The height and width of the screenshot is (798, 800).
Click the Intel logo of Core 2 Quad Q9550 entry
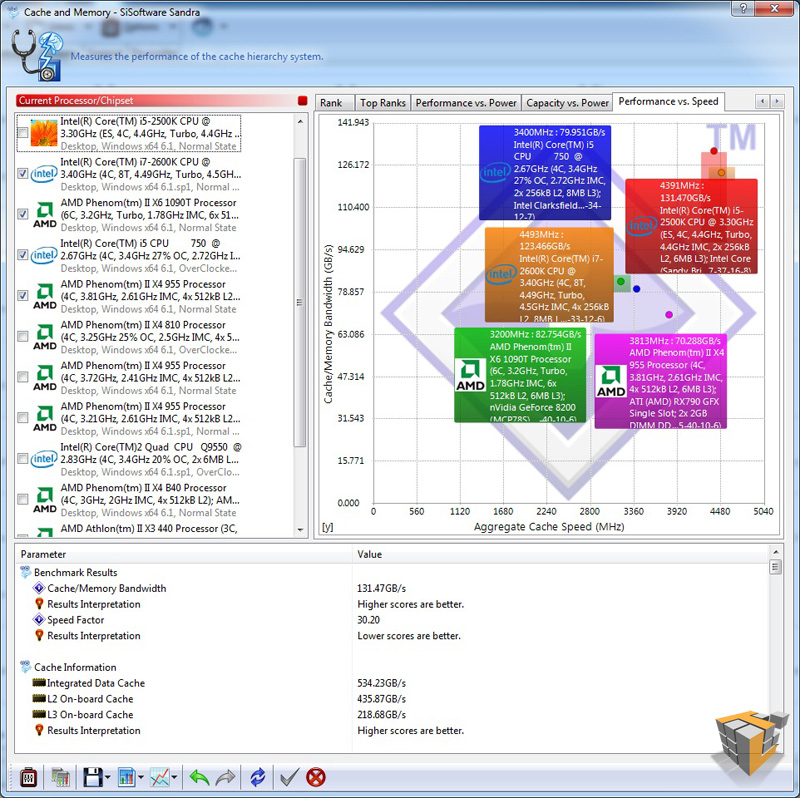[x=44, y=459]
